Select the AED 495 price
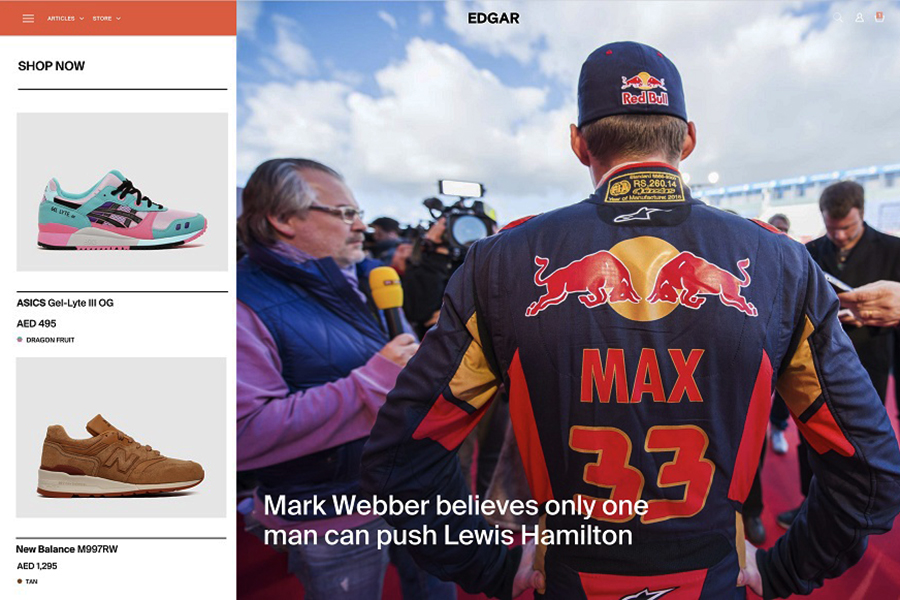Screen dimensions: 900x600 36,323
